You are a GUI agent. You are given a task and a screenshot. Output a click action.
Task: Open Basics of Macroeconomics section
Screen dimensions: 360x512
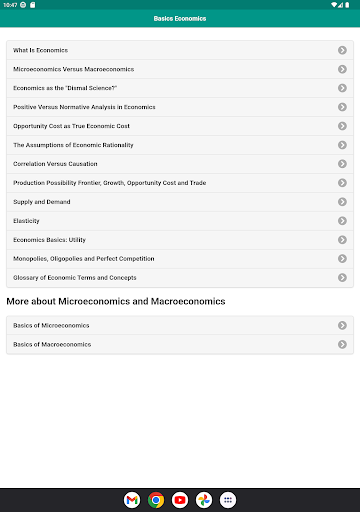(x=180, y=344)
